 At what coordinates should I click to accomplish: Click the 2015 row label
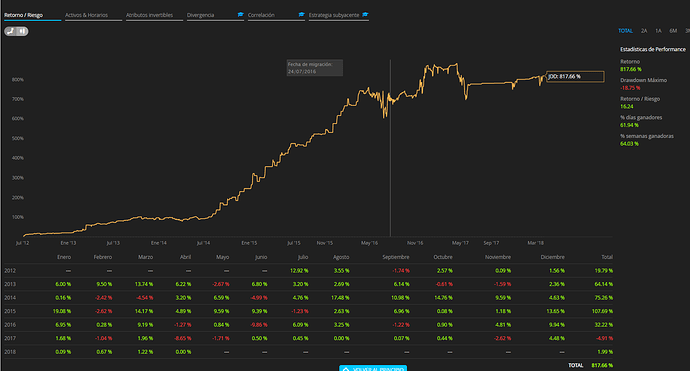coord(10,311)
